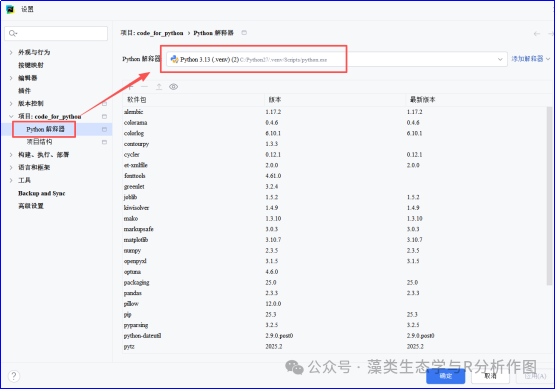555x389 pixels.
Task: Select the pillow package row
Action: pyautogui.click(x=334, y=303)
